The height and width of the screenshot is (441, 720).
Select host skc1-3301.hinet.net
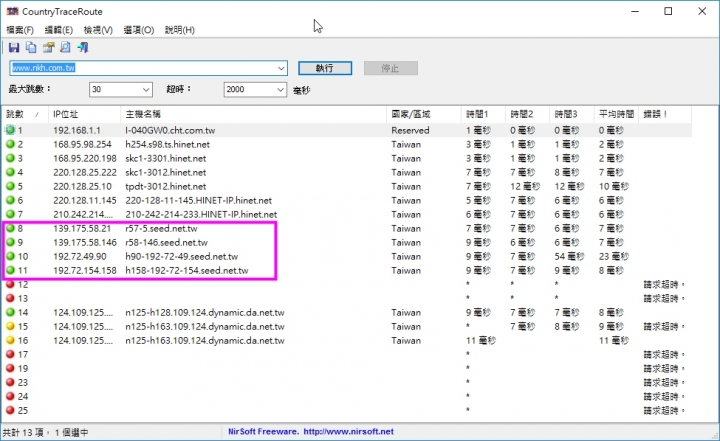tap(165, 158)
